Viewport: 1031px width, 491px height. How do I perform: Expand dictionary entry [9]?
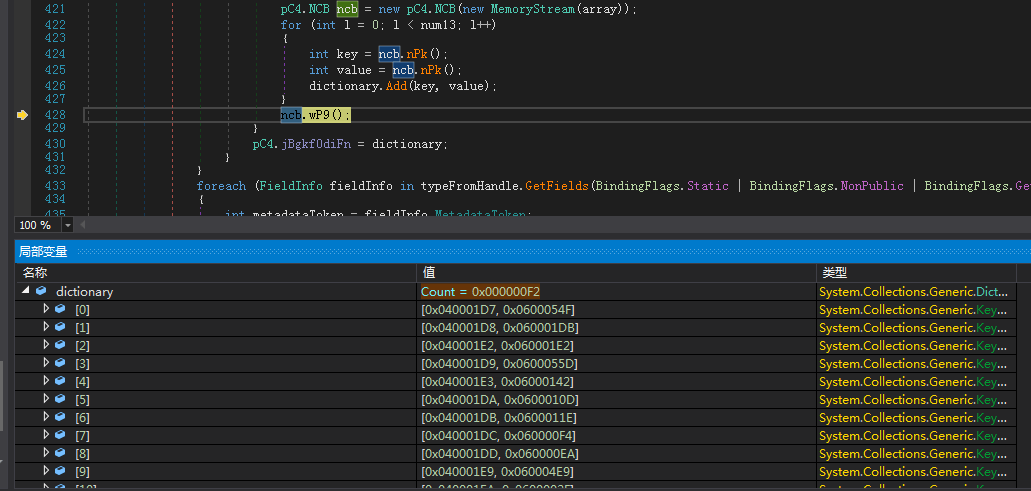46,471
